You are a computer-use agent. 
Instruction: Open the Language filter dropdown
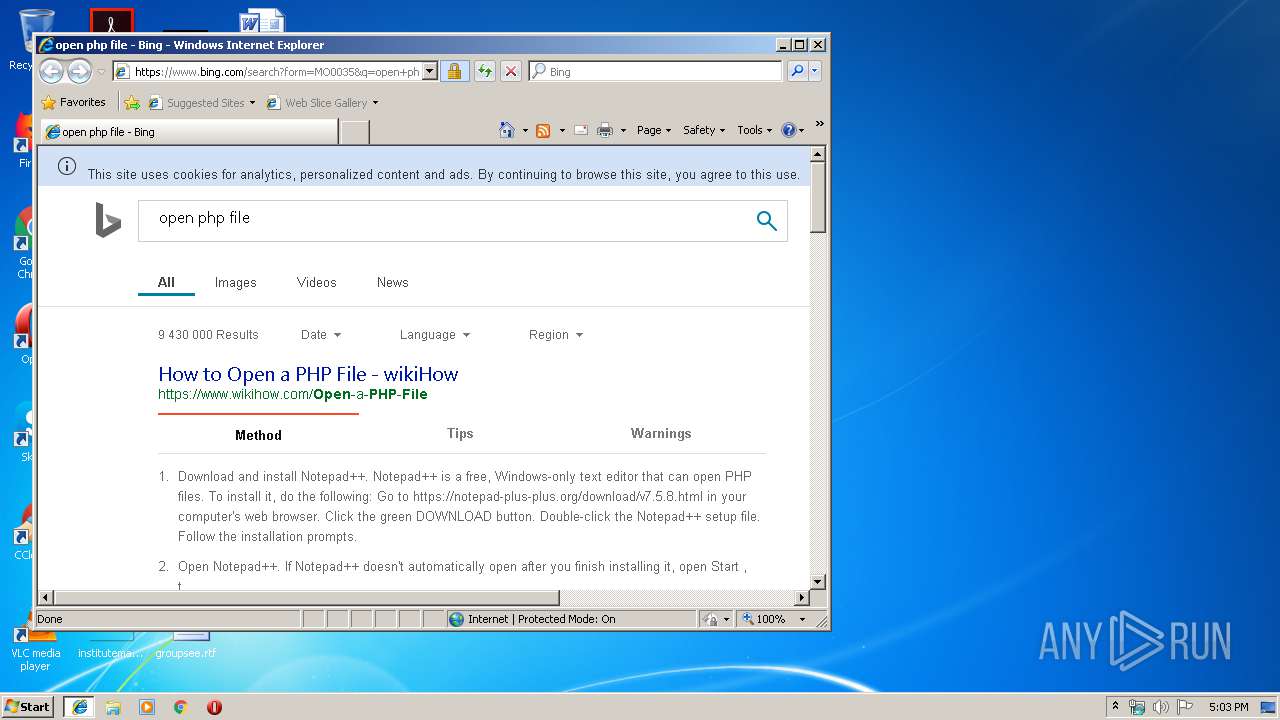[x=435, y=335]
